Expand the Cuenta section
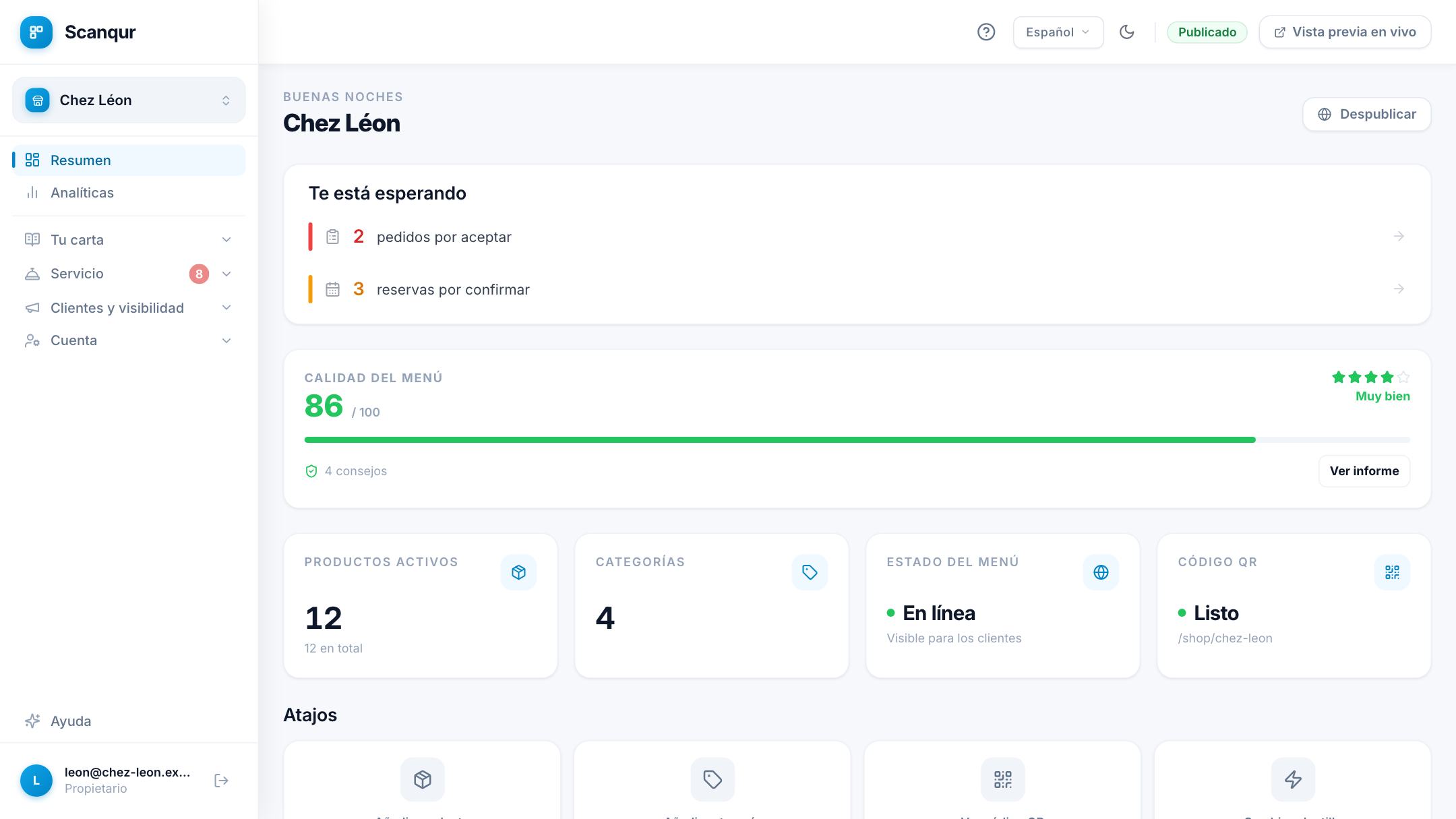This screenshot has width=1456, height=819. [129, 340]
